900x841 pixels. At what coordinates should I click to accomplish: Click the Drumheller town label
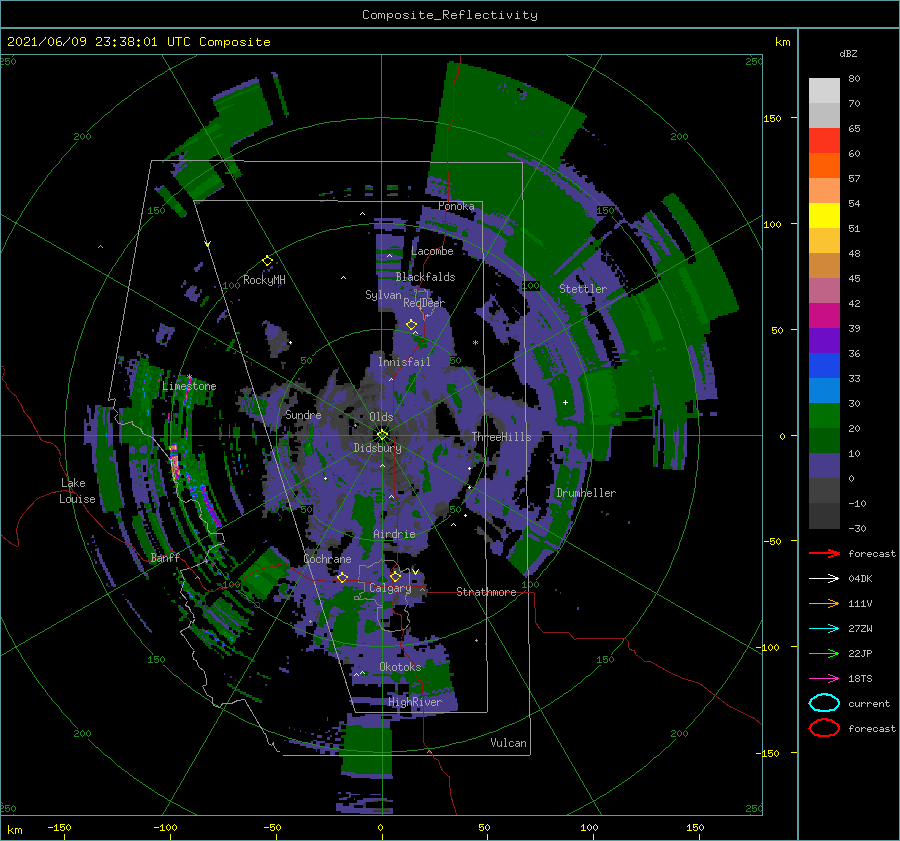tap(586, 493)
